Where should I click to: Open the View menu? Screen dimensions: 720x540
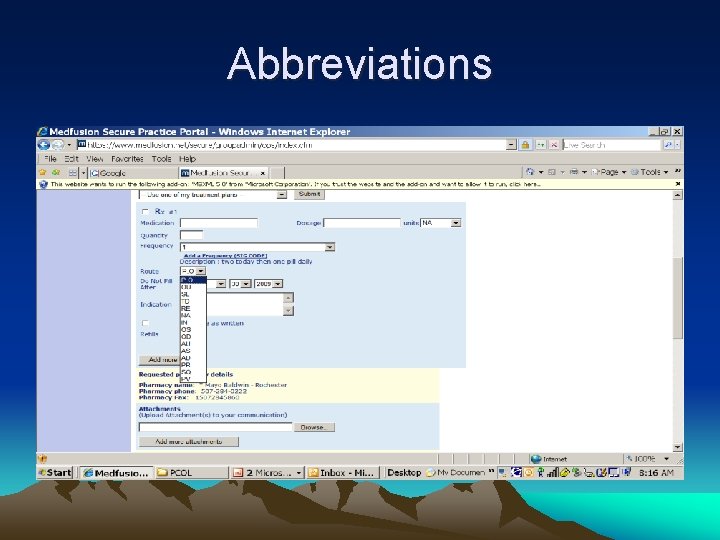click(x=95, y=159)
